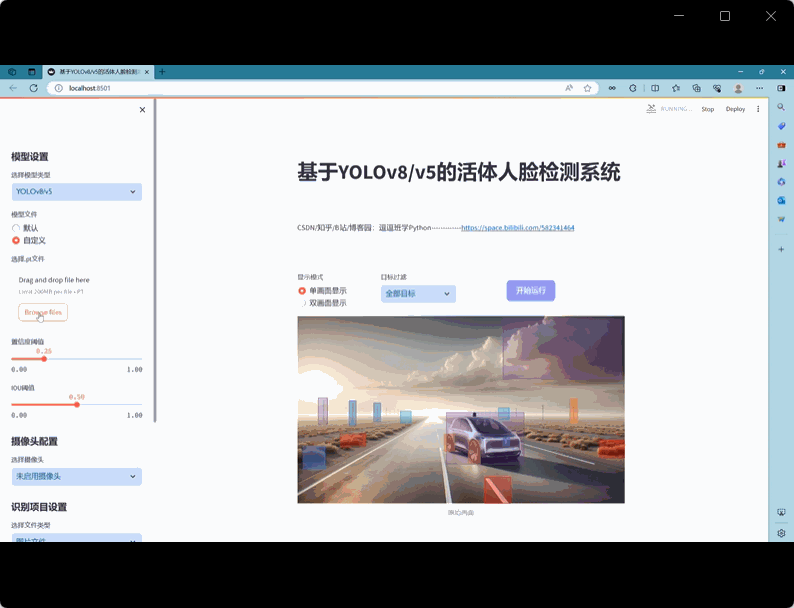This screenshot has height=608, width=794.
Task: Click Edge sidebar screen-settings icon near bottom
Action: pyautogui.click(x=781, y=513)
